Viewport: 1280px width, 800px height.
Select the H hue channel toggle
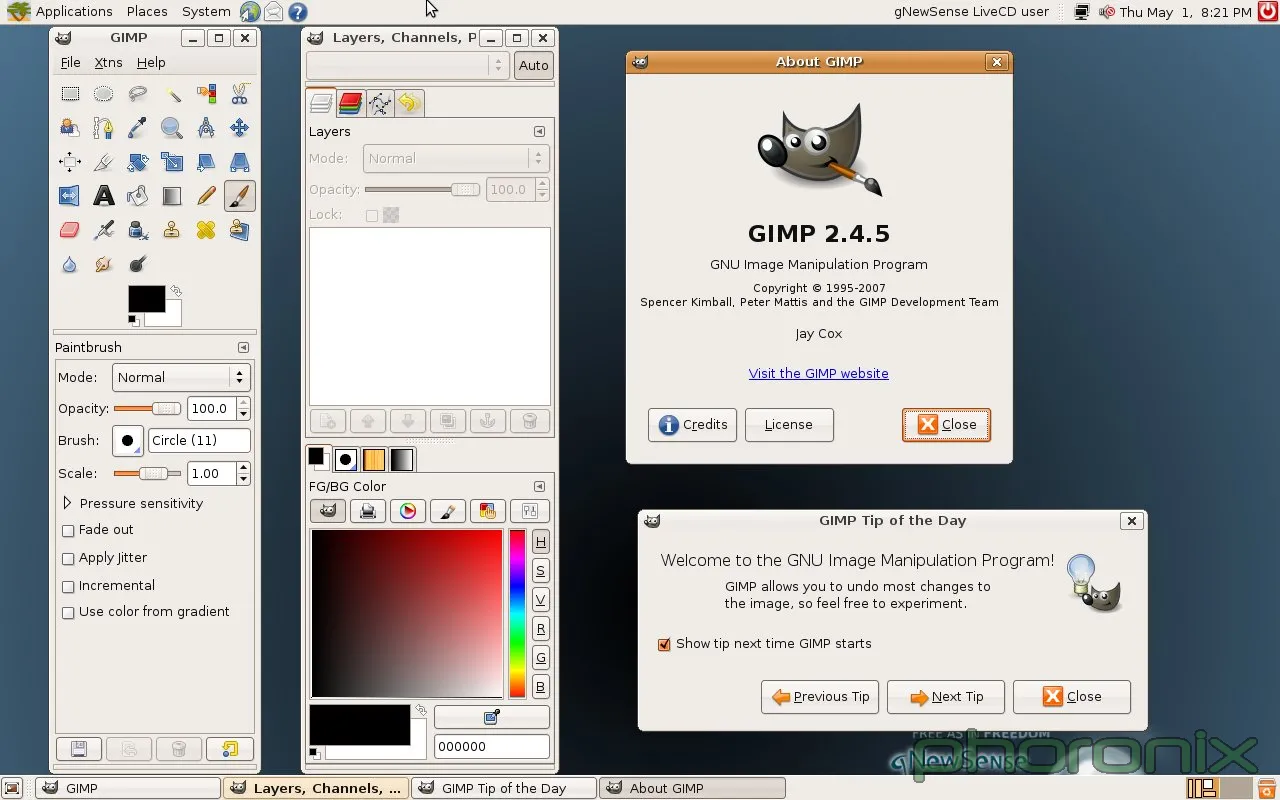coord(540,542)
